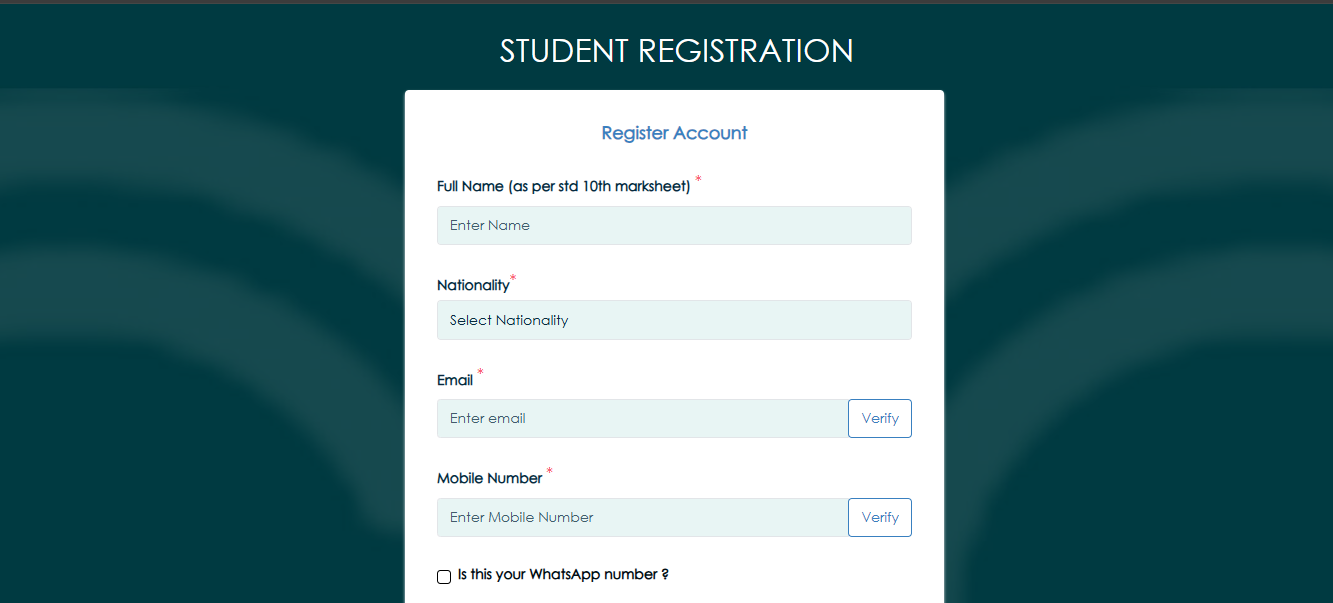1333x603 pixels.
Task: Click the Mobile Number label text
Action: 488,478
